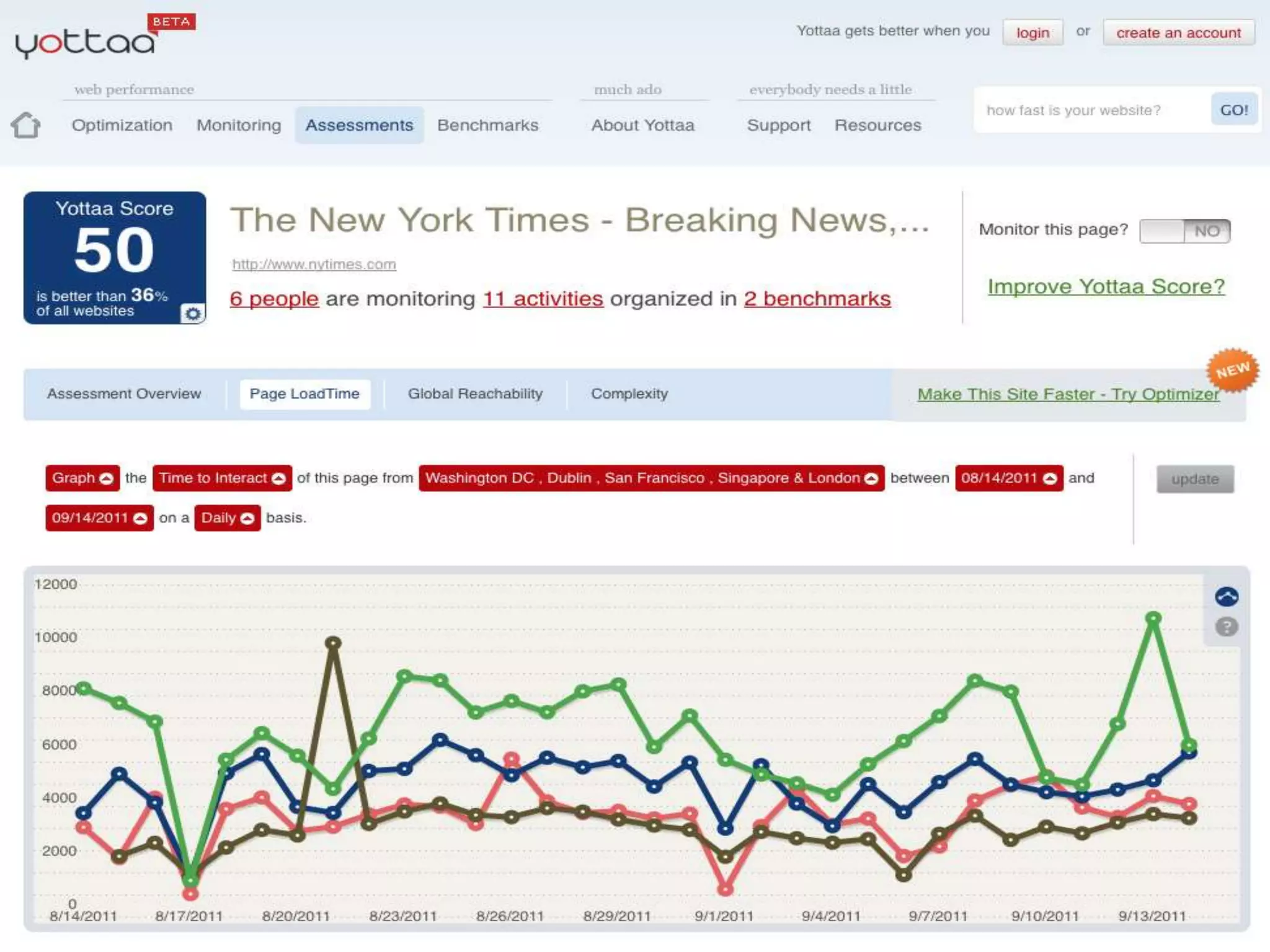Click the GO! button

[1234, 110]
